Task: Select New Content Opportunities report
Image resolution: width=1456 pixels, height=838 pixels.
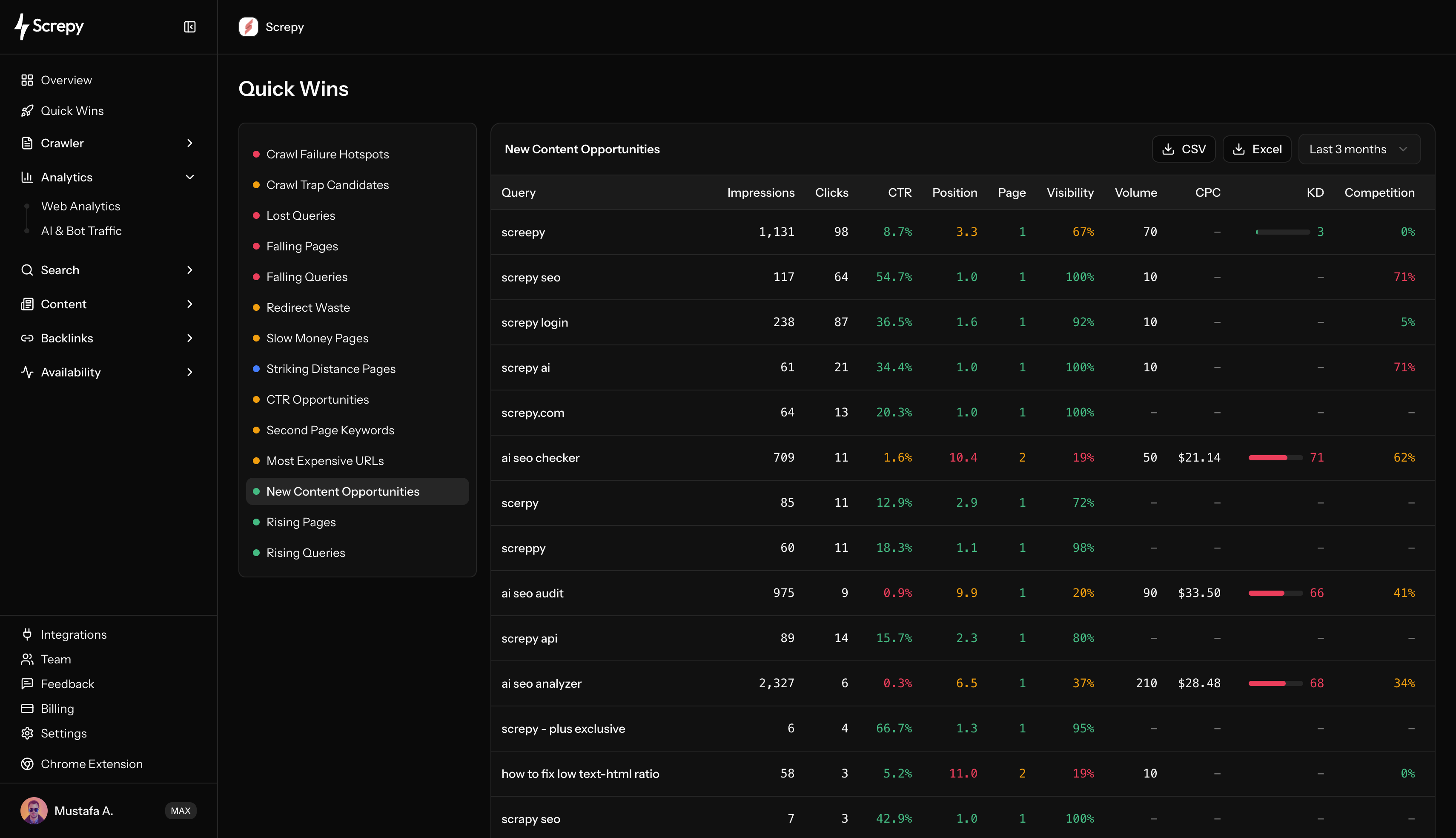Action: click(357, 491)
